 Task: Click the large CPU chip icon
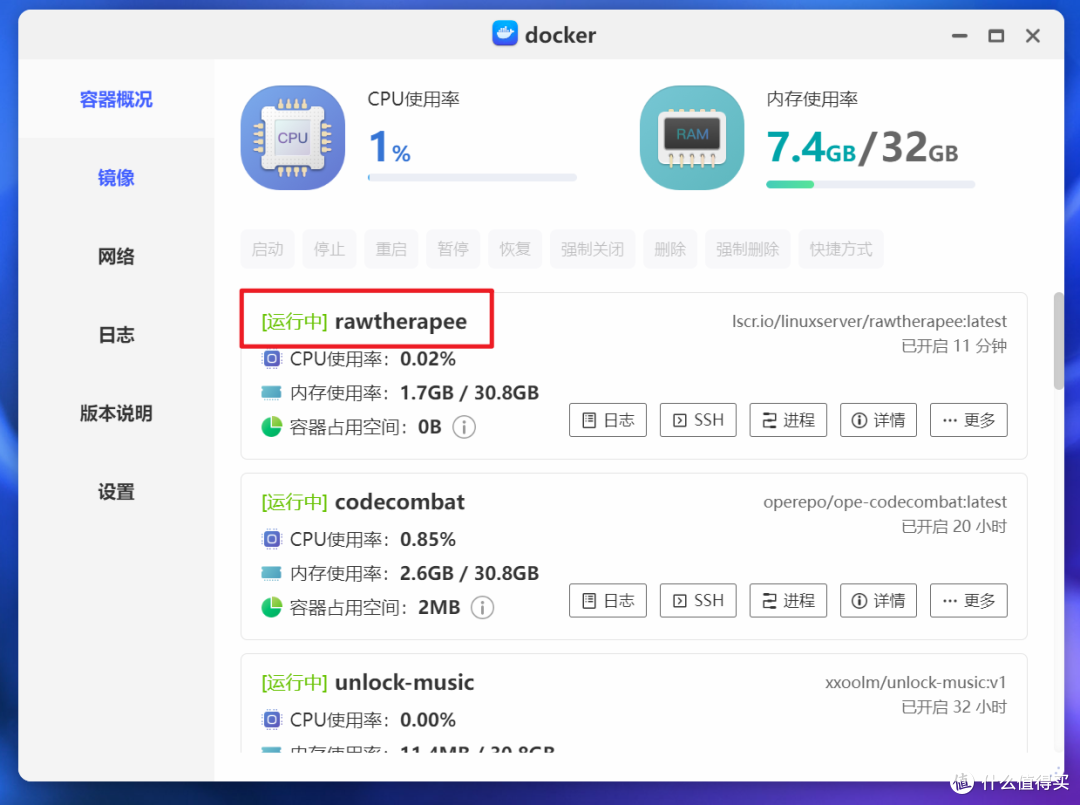pyautogui.click(x=293, y=138)
